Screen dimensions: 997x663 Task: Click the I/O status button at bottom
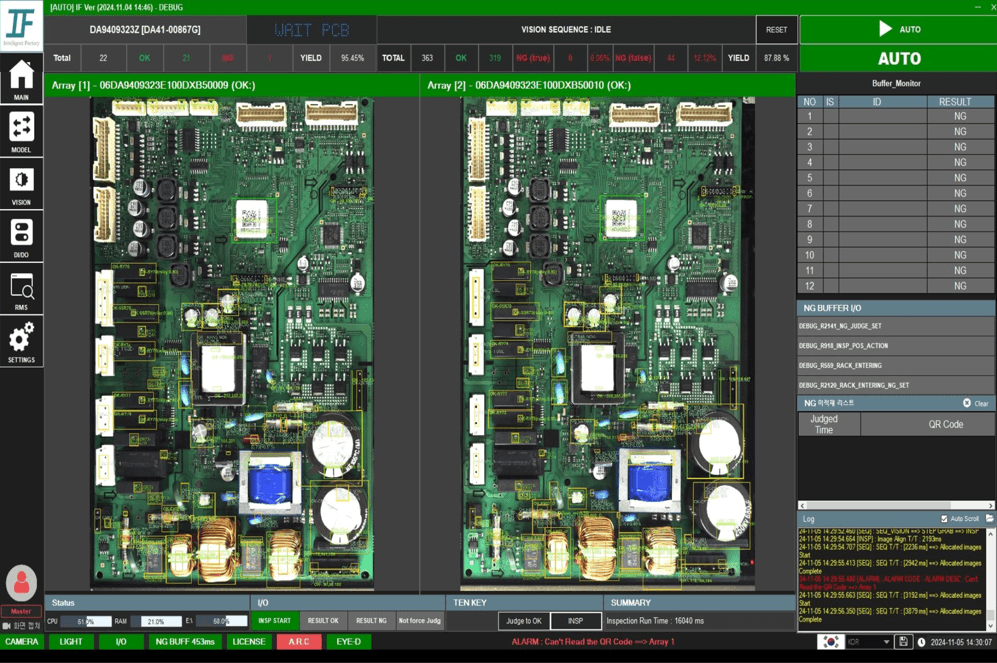pos(121,642)
